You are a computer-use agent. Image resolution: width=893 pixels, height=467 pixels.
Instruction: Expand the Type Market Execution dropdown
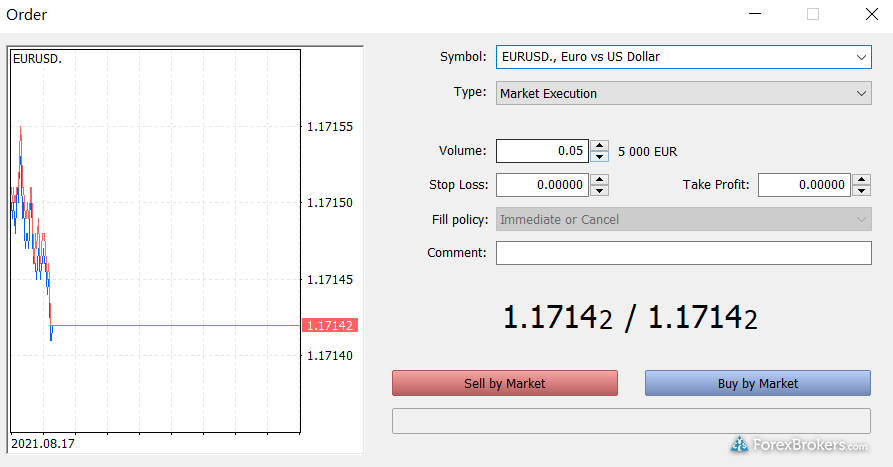(683, 93)
